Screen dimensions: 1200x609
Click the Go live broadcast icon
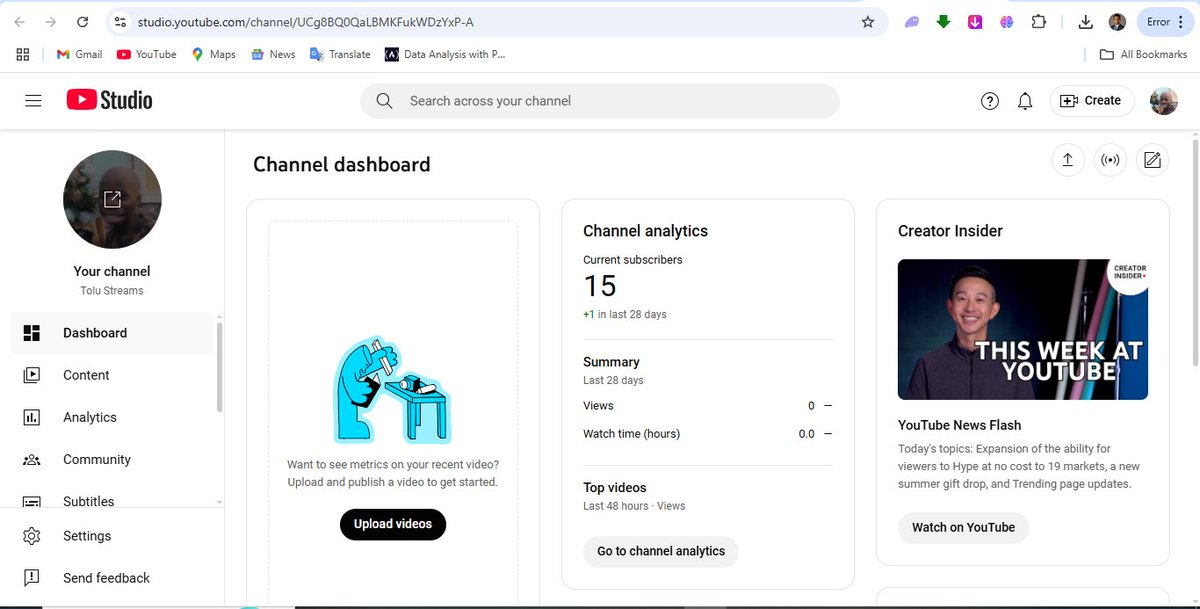[1110, 160]
